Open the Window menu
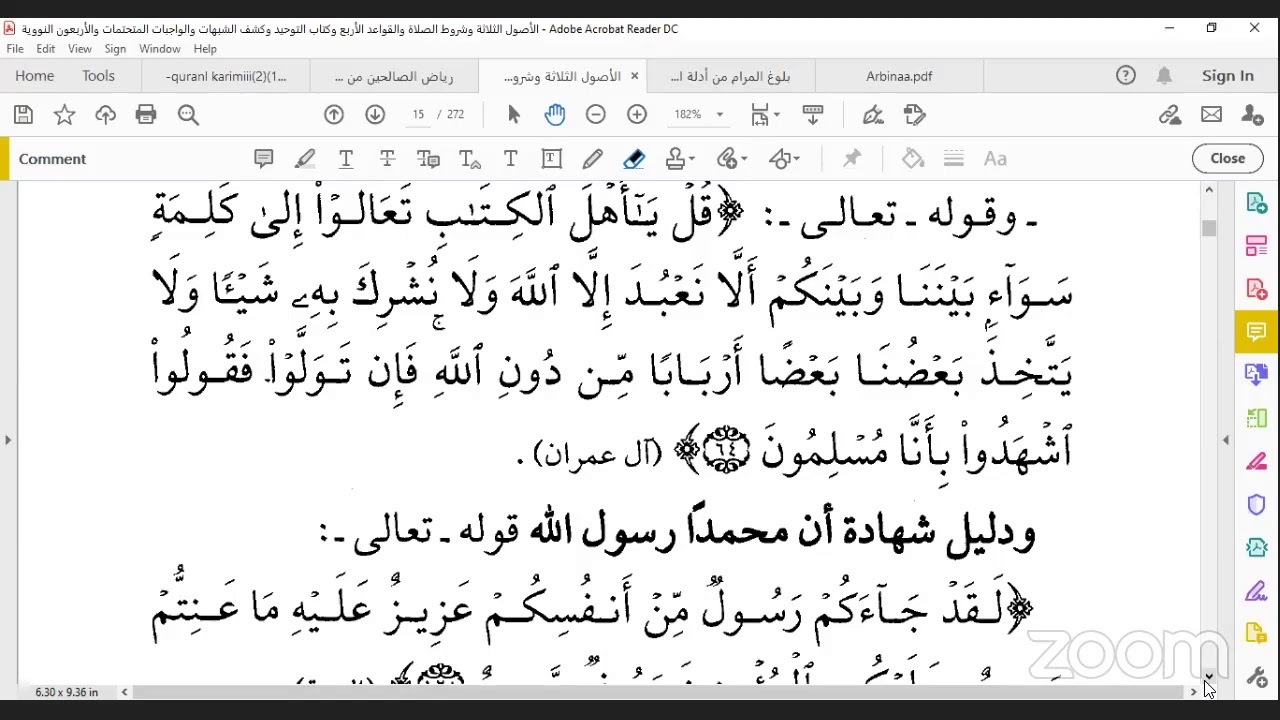The width and height of the screenshot is (1280, 720). click(x=160, y=48)
